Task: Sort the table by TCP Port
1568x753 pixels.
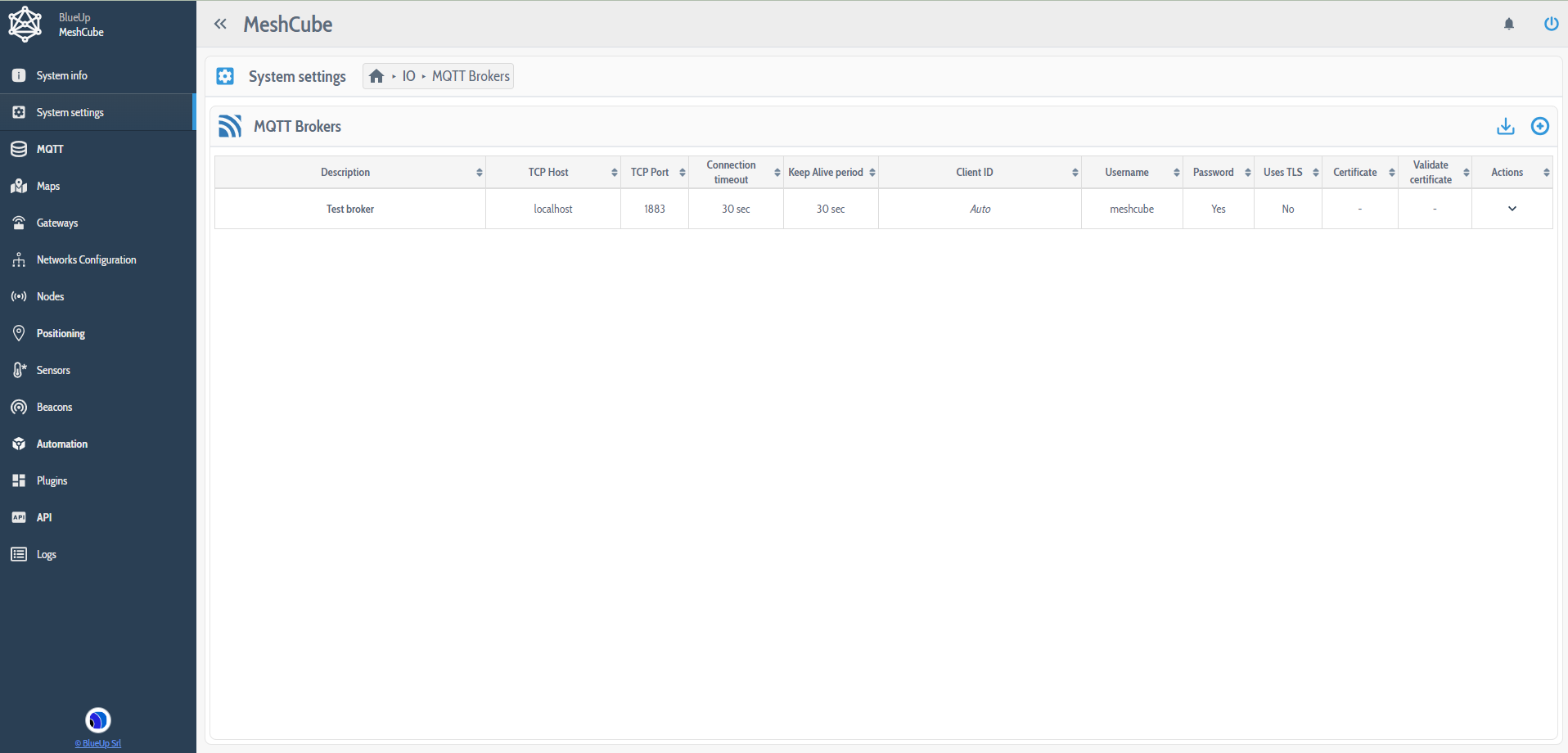Action: (x=649, y=172)
